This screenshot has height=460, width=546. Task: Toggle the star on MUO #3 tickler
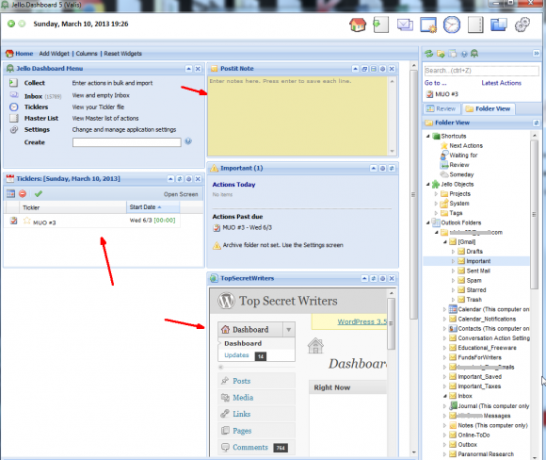(27, 221)
